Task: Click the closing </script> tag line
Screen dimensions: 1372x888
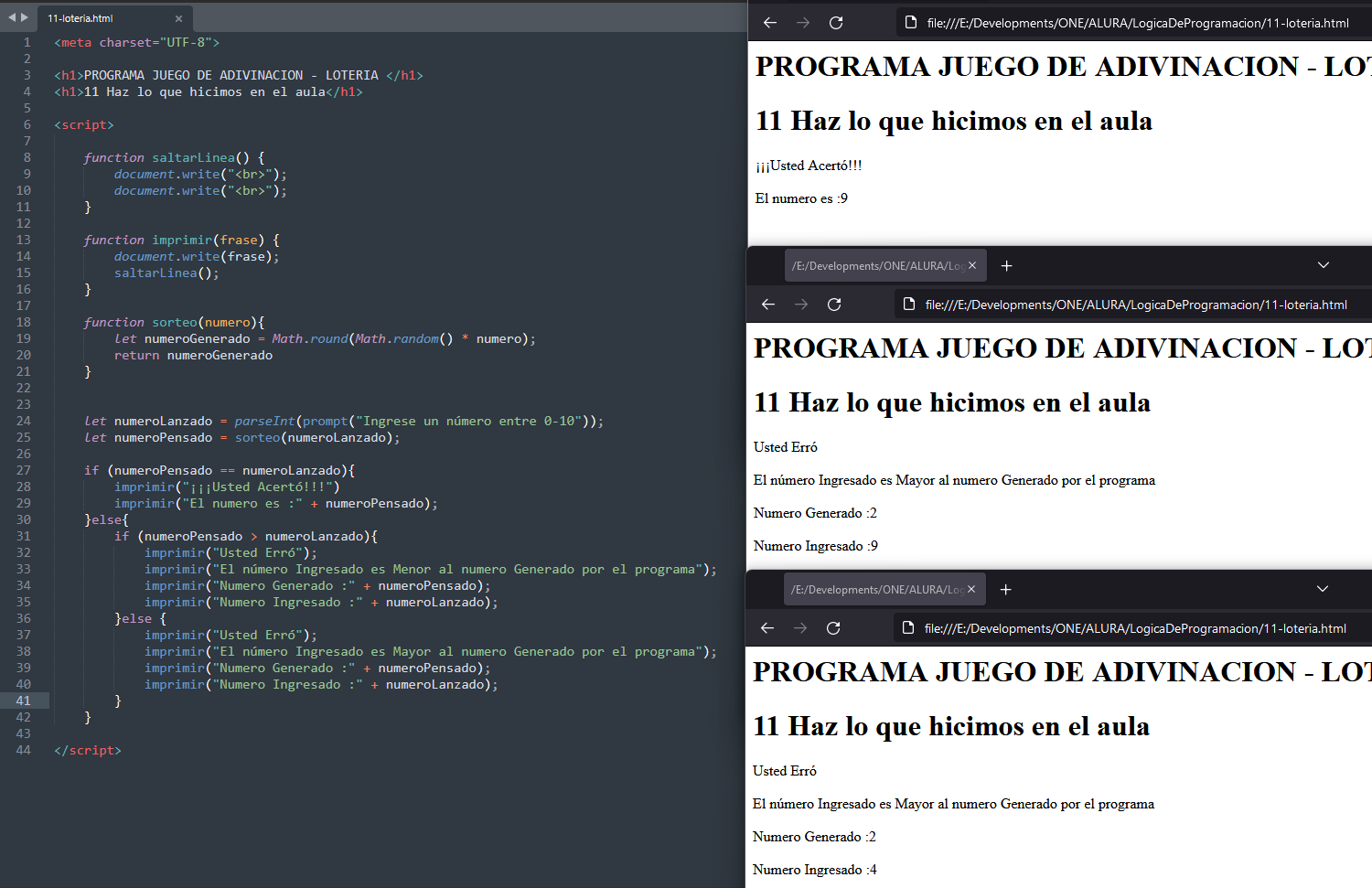Action: tap(87, 750)
